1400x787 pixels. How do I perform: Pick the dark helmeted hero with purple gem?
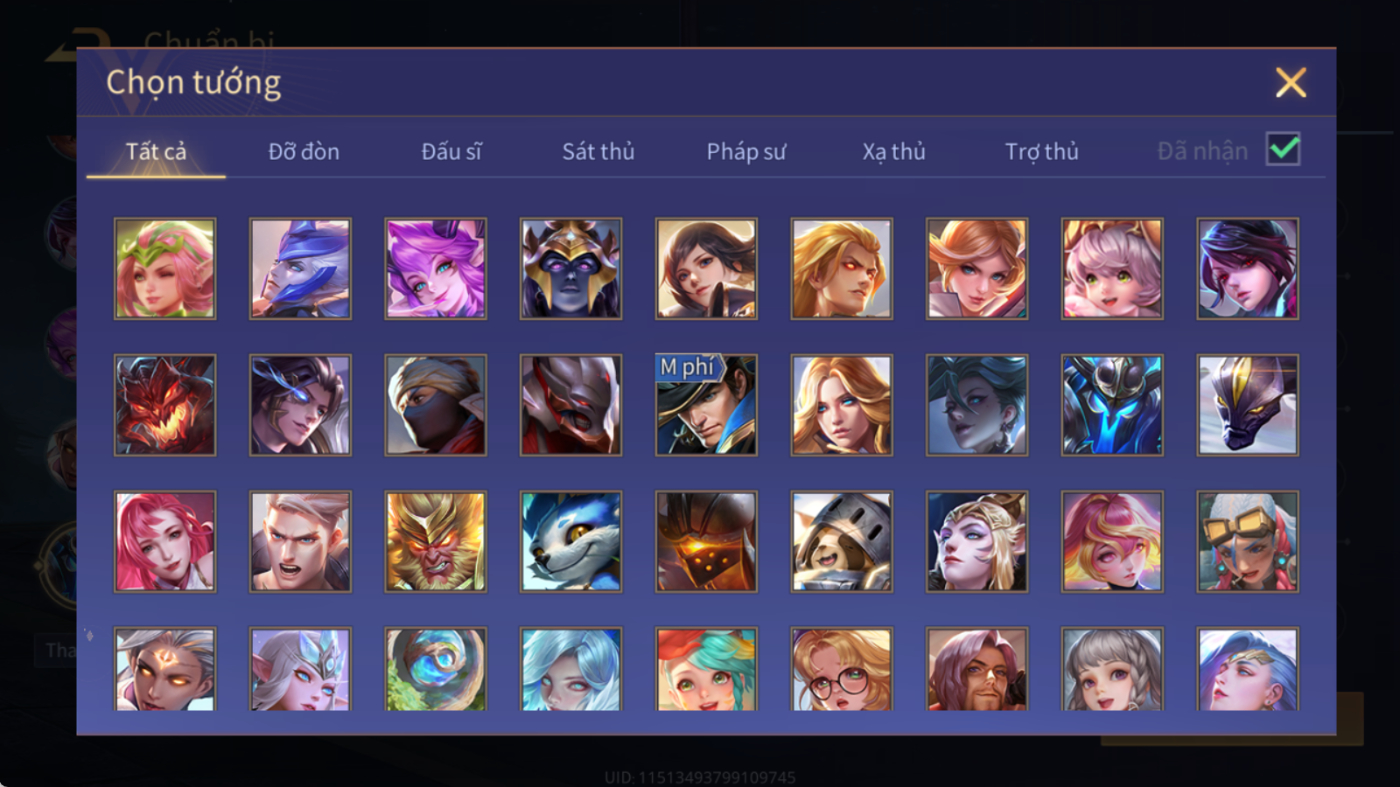571,269
